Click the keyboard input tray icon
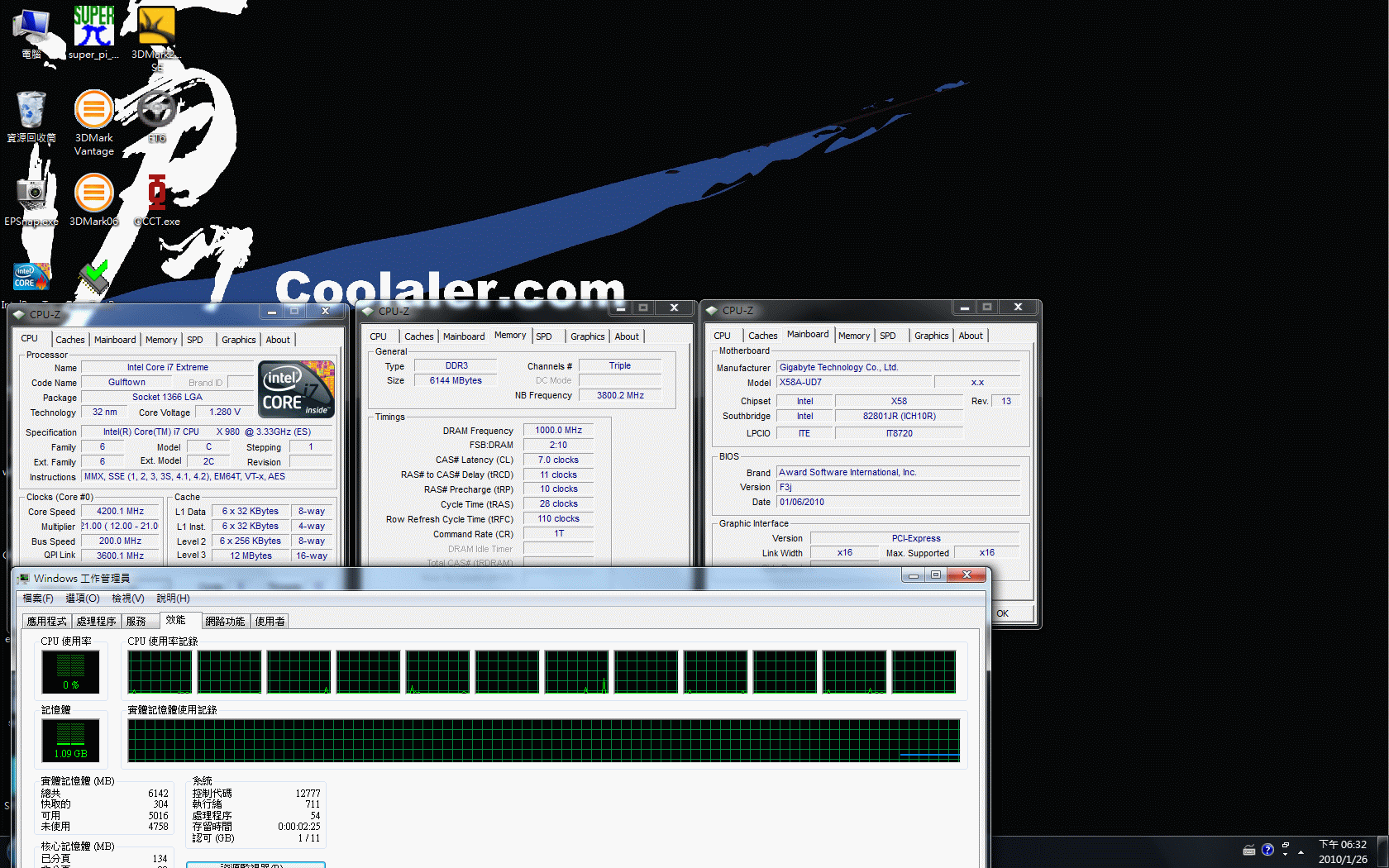Screen dimensions: 1389x868 click(1249, 850)
